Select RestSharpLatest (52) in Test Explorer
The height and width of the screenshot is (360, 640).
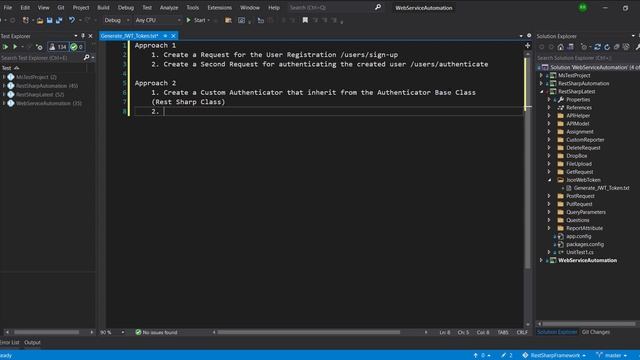(40, 94)
